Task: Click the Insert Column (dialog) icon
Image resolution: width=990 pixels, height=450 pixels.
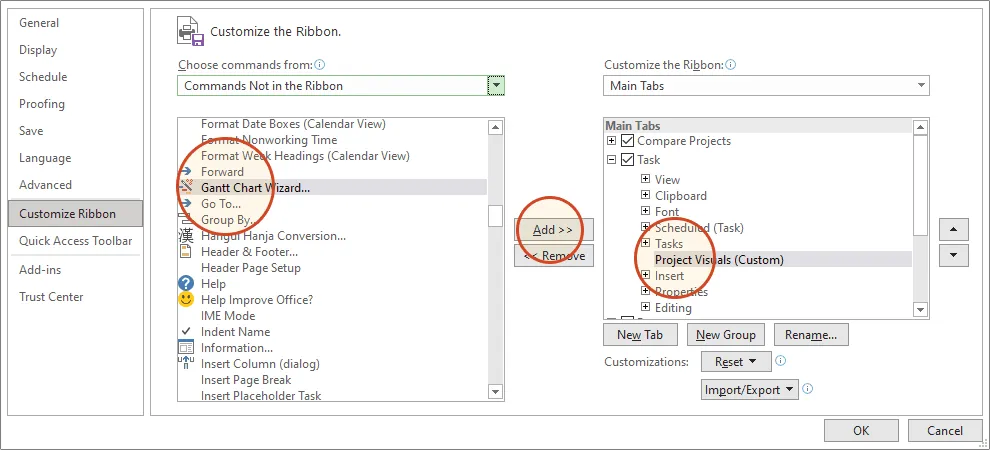Action: [x=186, y=364]
